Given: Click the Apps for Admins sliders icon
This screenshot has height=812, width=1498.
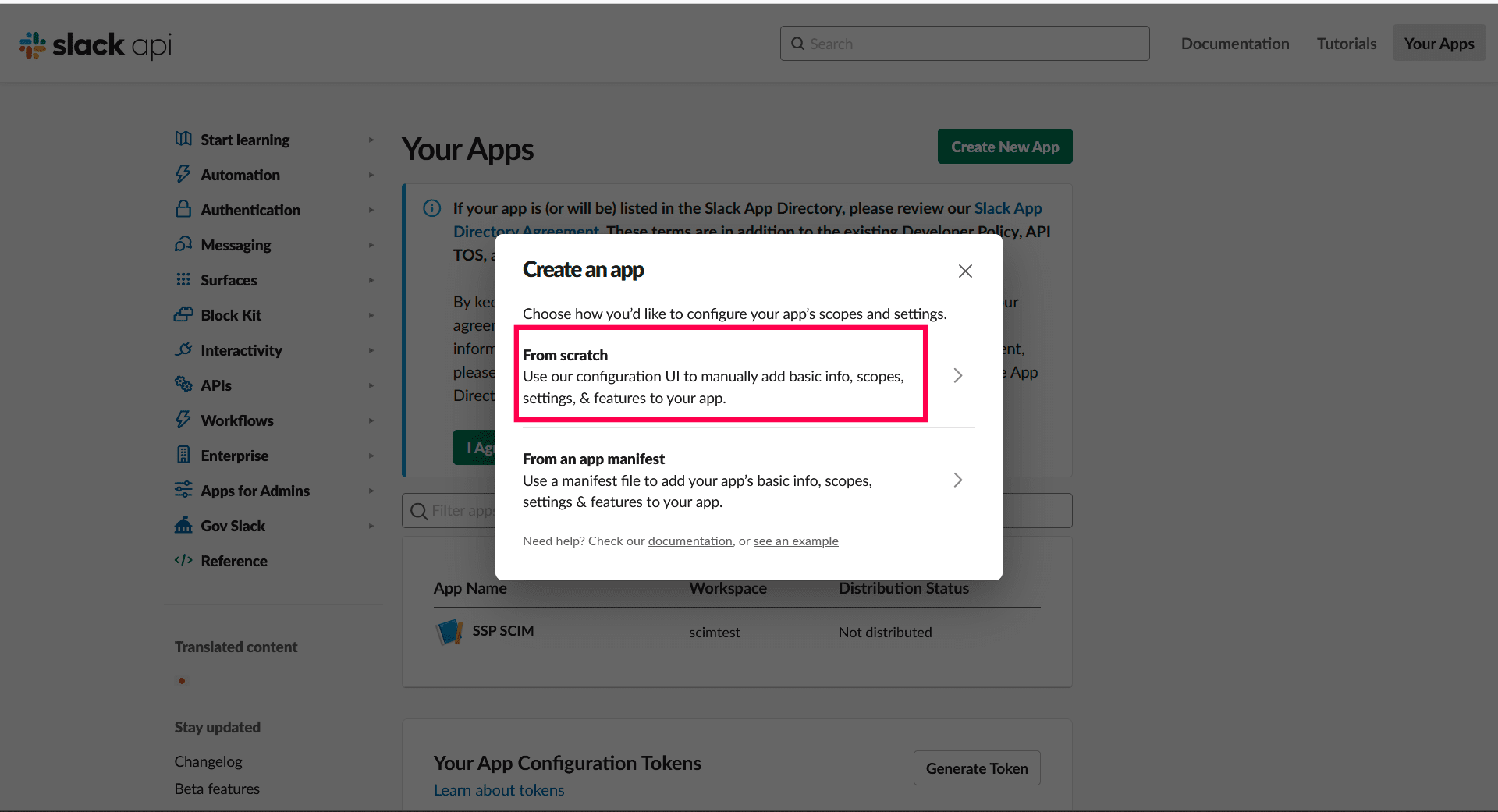Looking at the screenshot, I should click(x=183, y=490).
